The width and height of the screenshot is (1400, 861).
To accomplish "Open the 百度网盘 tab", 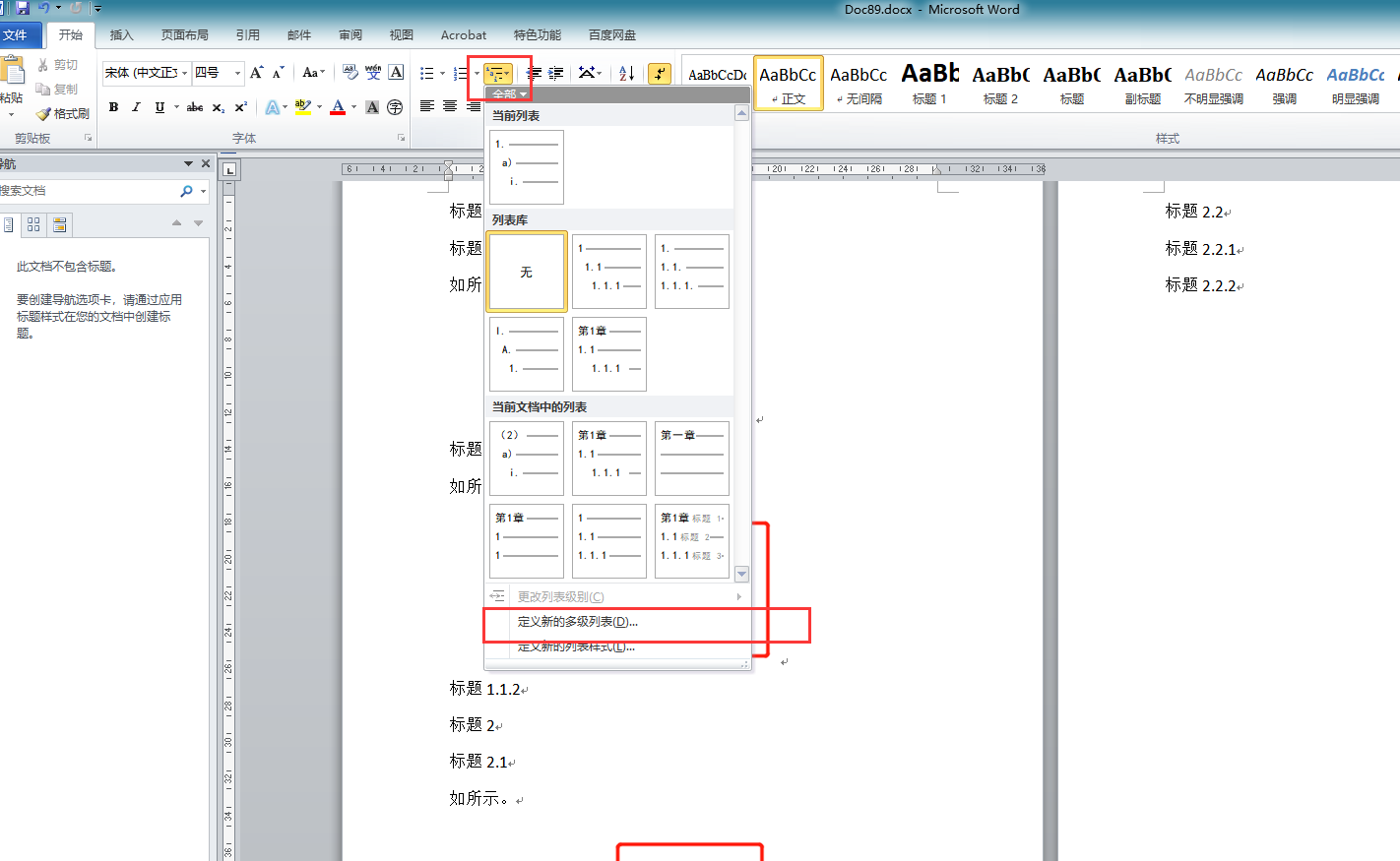I will pyautogui.click(x=612, y=35).
